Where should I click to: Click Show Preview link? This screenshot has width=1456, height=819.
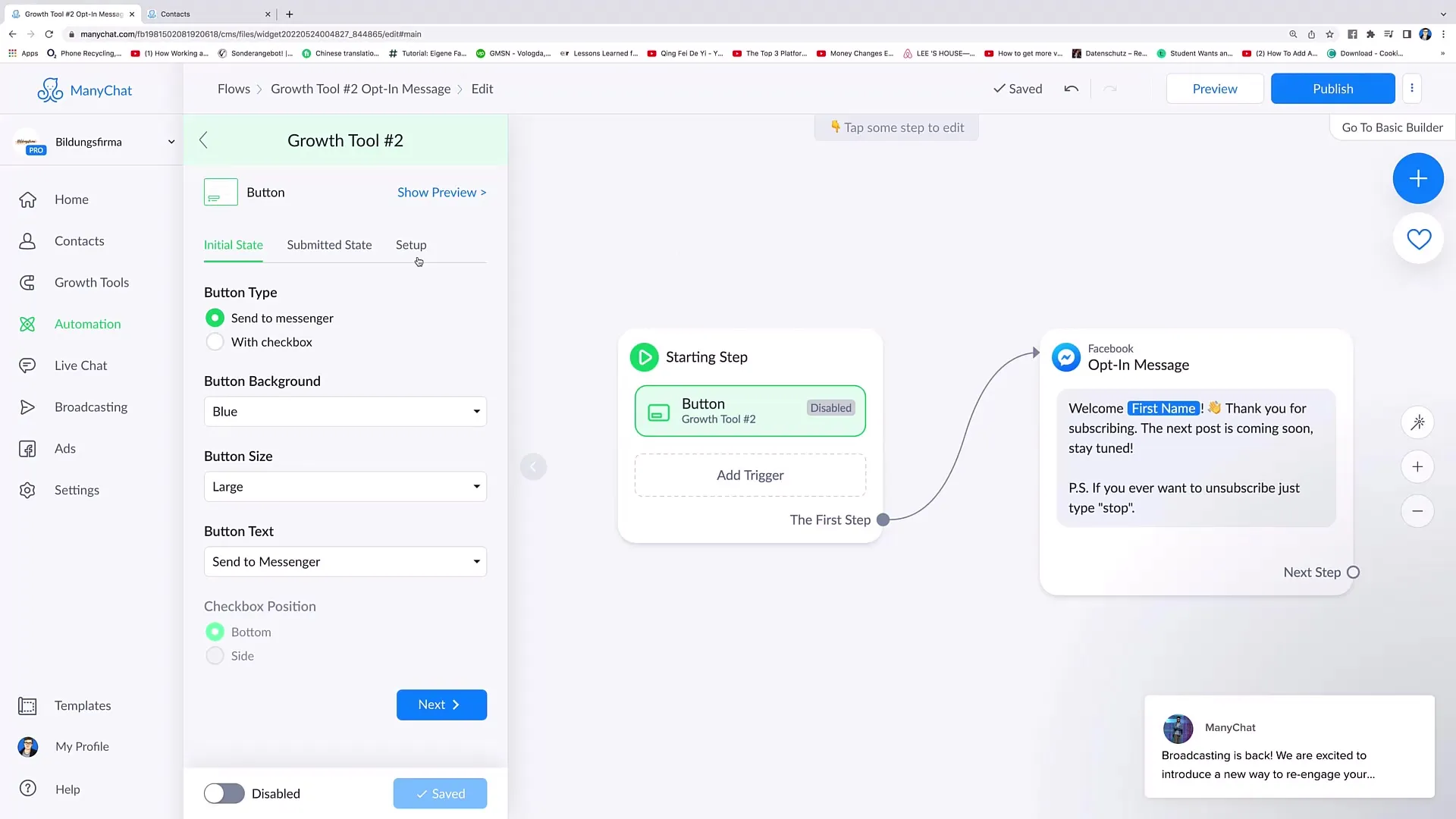tap(441, 192)
